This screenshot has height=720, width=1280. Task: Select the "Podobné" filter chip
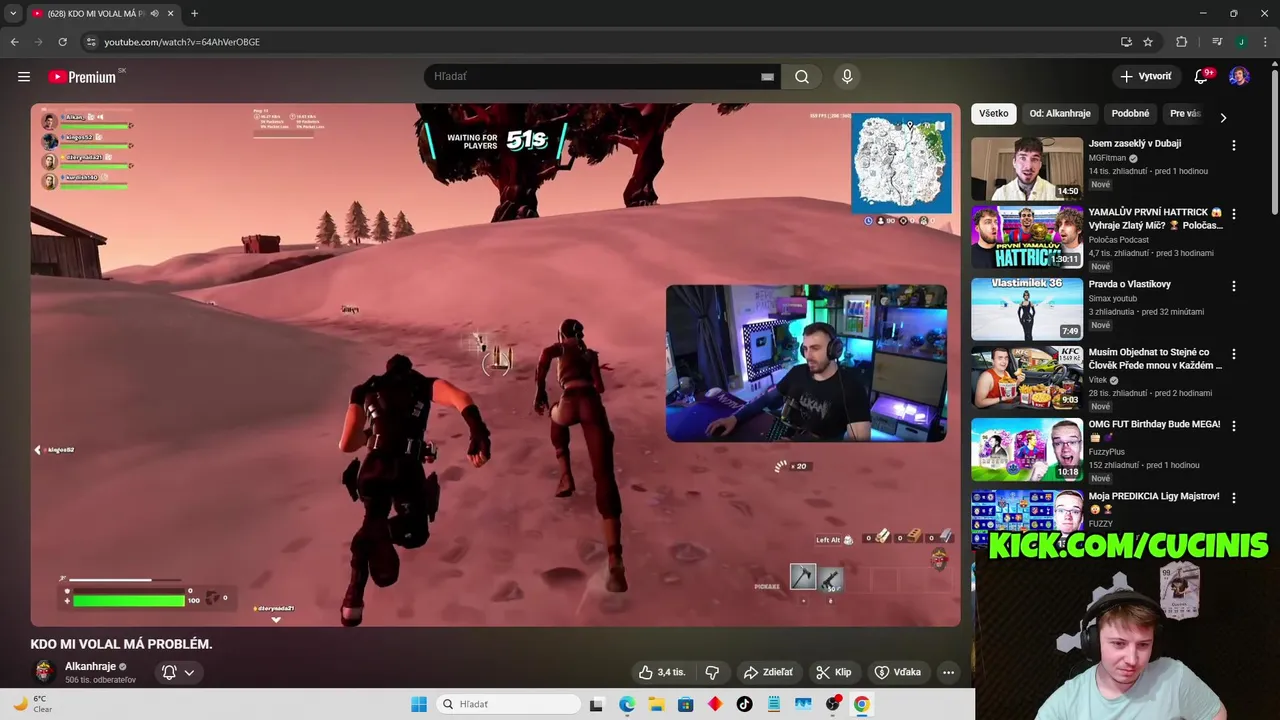click(1130, 113)
